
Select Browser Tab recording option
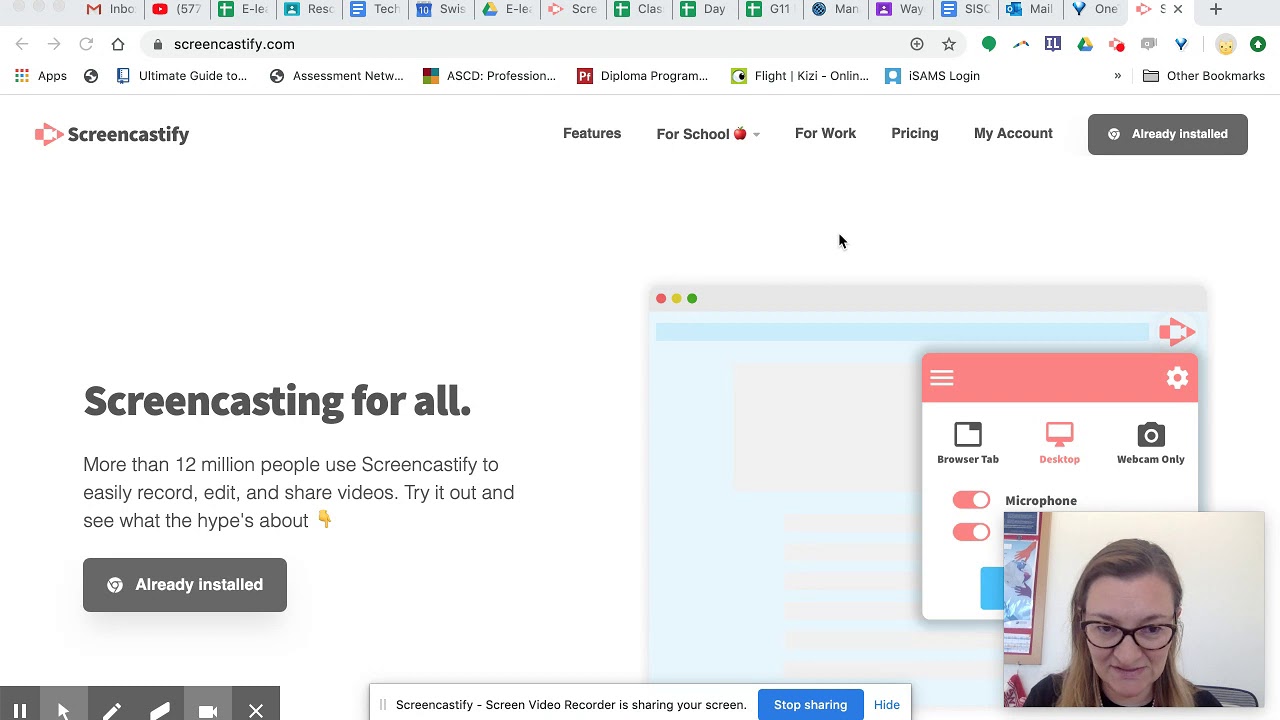pyautogui.click(x=968, y=443)
